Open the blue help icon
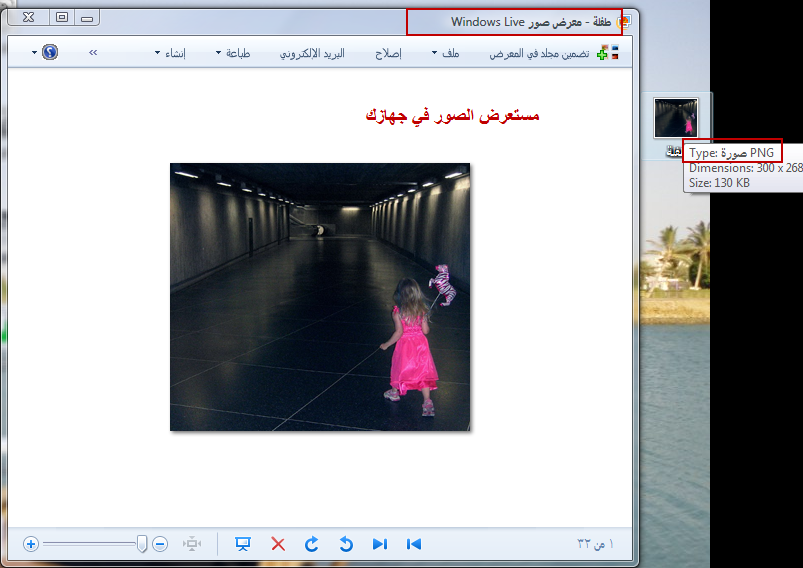Screen dimensions: 803x568 (50, 52)
